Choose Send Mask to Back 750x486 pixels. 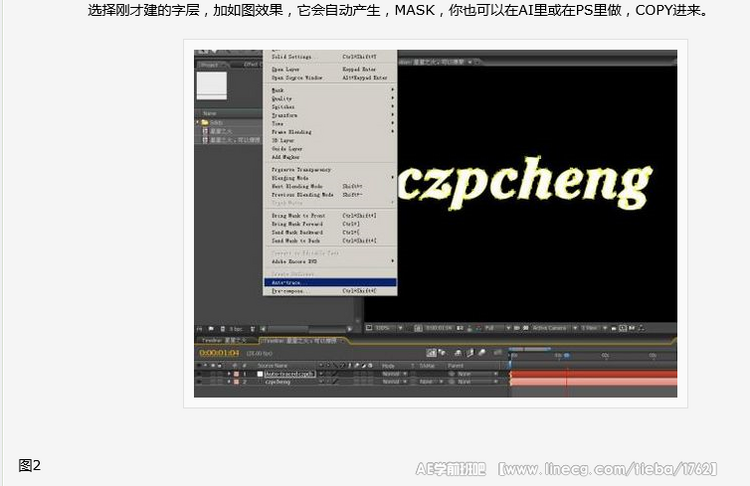(330, 241)
